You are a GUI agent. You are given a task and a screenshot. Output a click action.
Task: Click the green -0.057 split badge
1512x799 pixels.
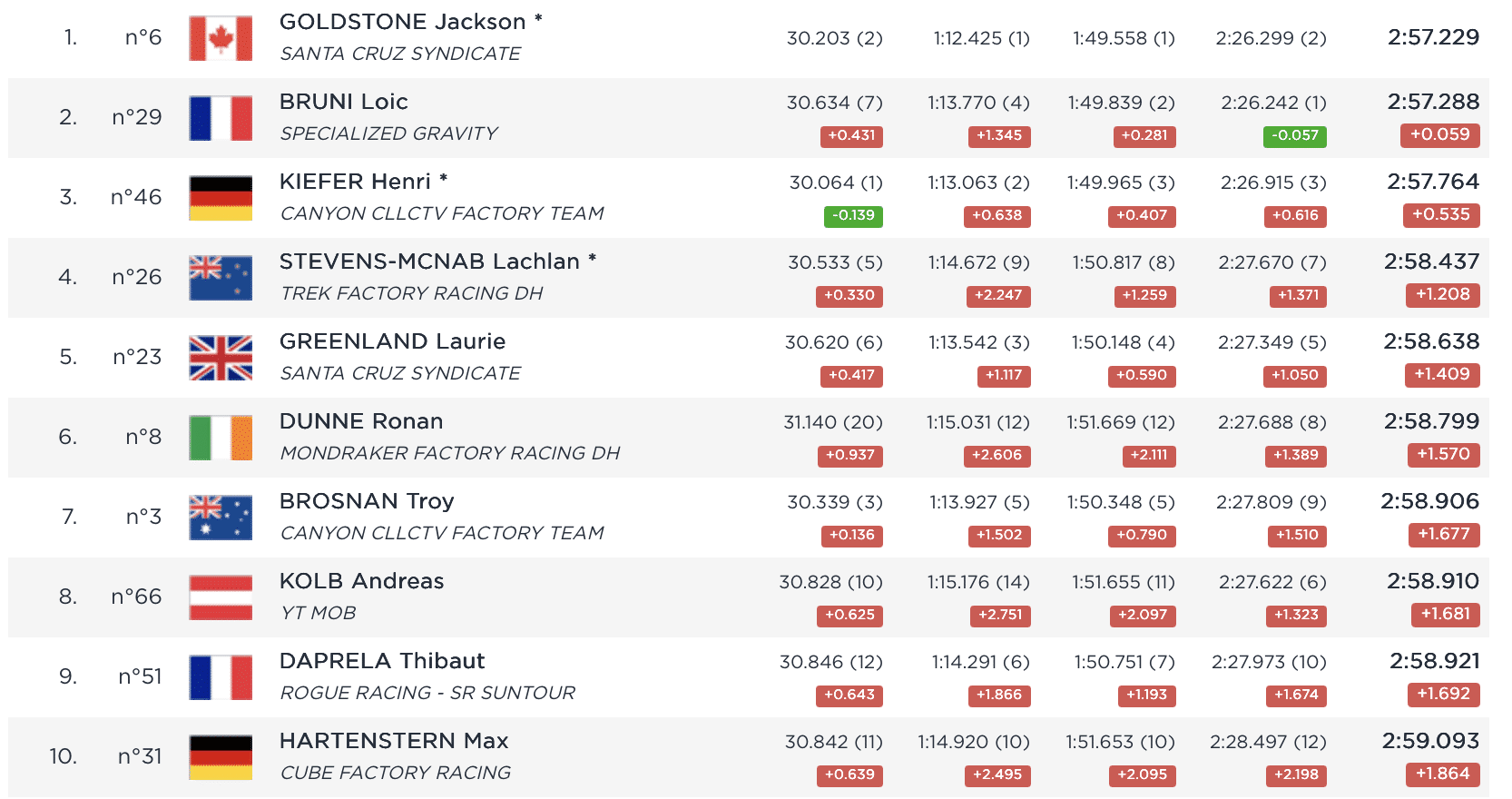(1294, 136)
